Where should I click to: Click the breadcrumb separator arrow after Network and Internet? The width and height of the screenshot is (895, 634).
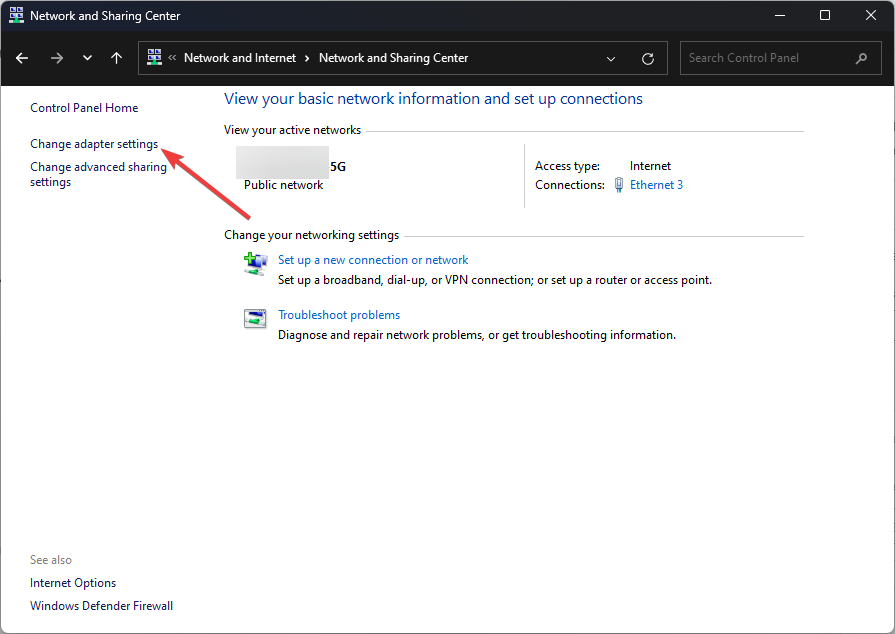[x=307, y=58]
